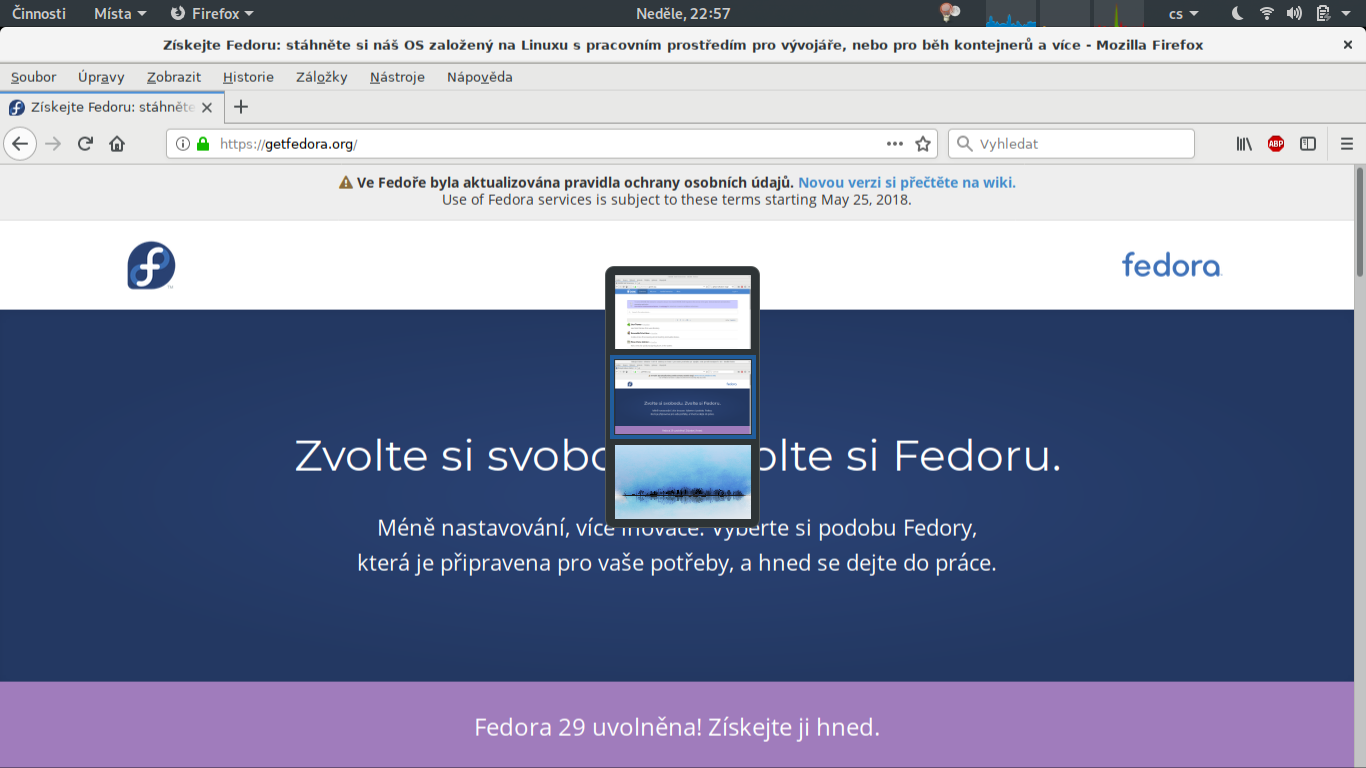Click the lightbulb tray icon in top bar
The image size is (1366, 768).
pyautogui.click(x=949, y=13)
